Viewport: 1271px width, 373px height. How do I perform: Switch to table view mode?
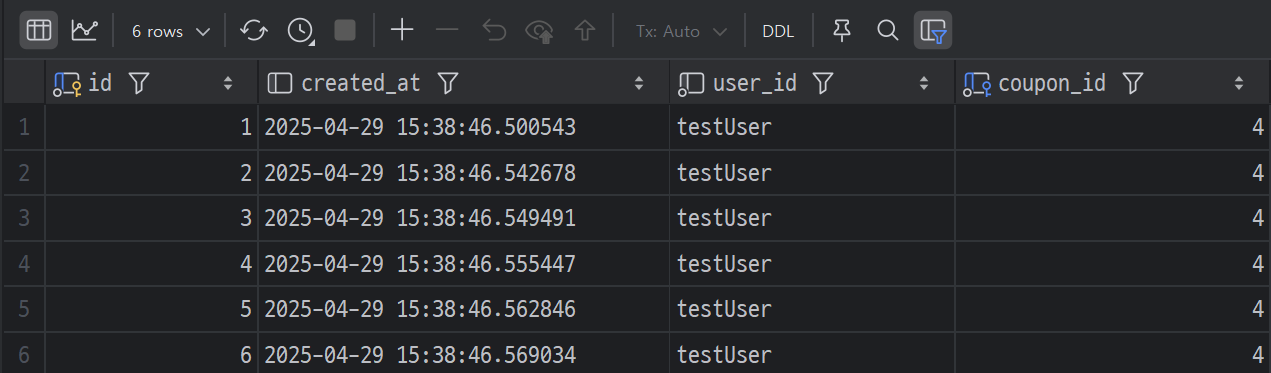coord(39,31)
